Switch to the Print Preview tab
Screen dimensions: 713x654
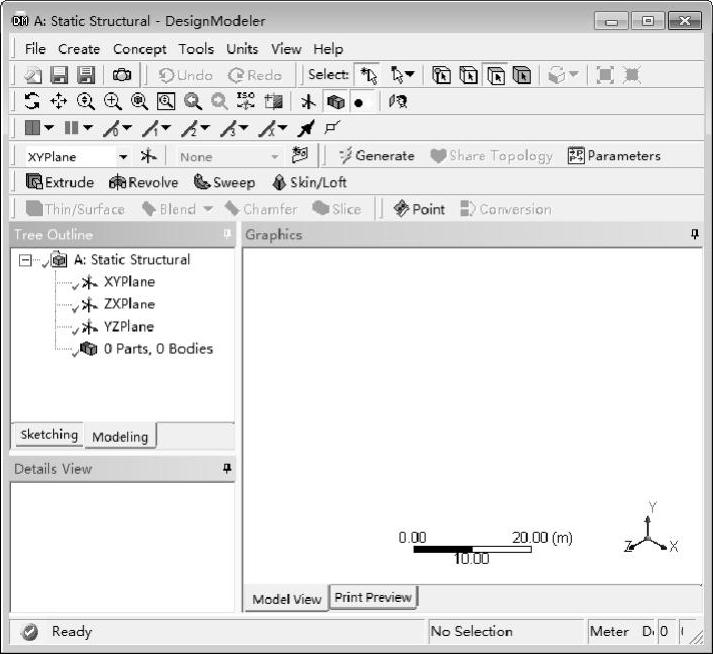pos(373,597)
